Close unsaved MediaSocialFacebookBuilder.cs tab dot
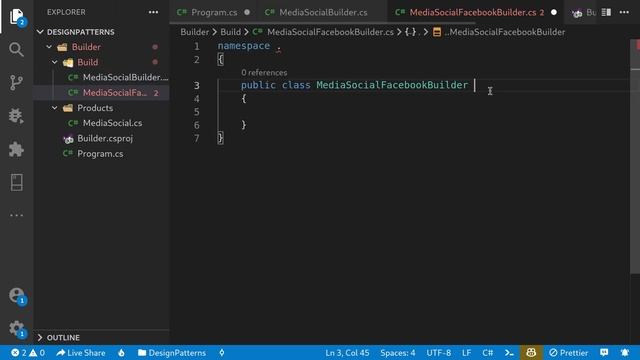This screenshot has height=360, width=640. click(554, 12)
